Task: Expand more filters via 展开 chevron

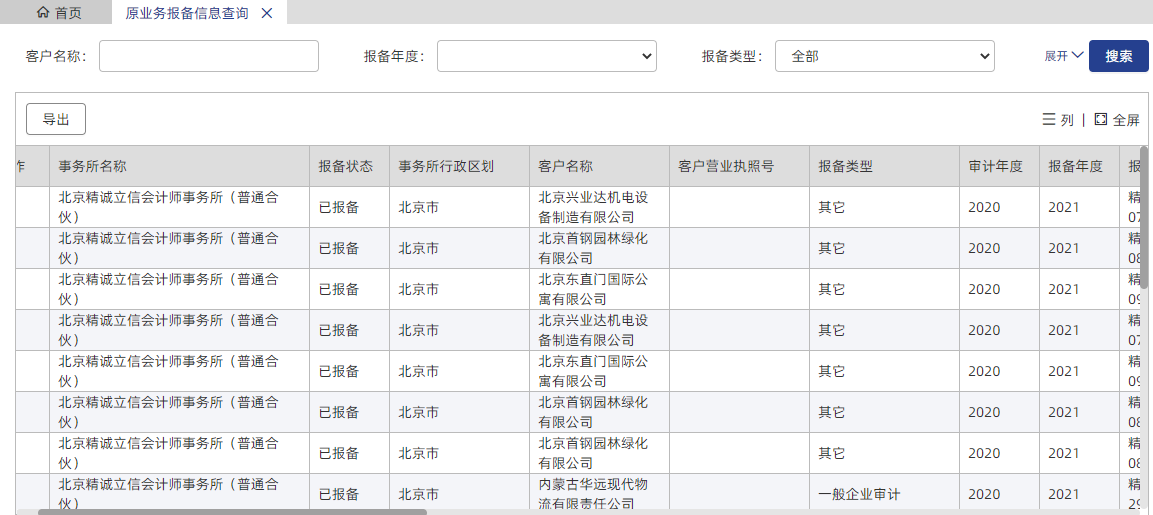Action: coord(1077,56)
